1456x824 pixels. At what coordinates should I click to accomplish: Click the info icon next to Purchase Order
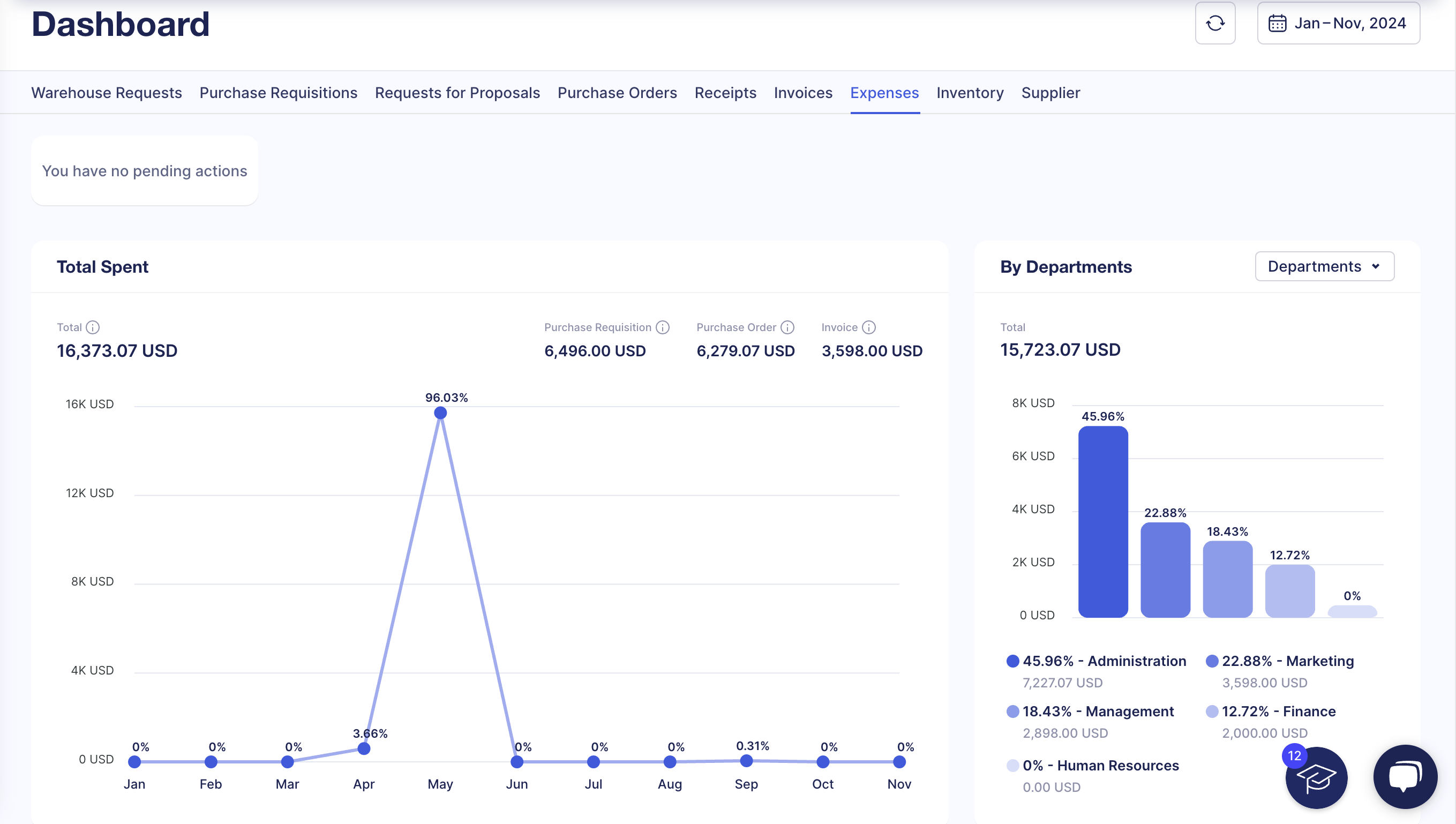pyautogui.click(x=787, y=327)
